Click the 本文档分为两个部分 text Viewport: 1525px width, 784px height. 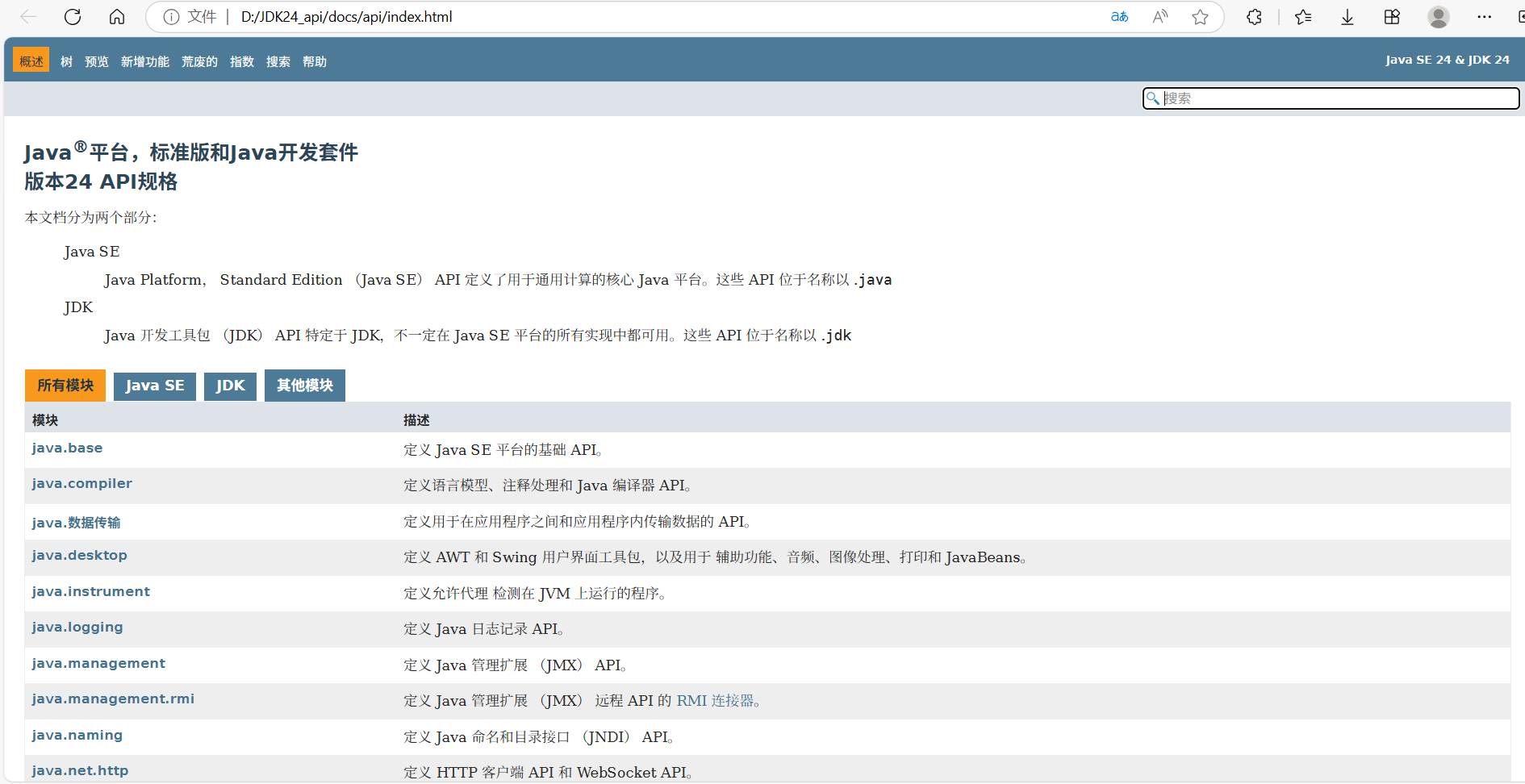[x=90, y=217]
